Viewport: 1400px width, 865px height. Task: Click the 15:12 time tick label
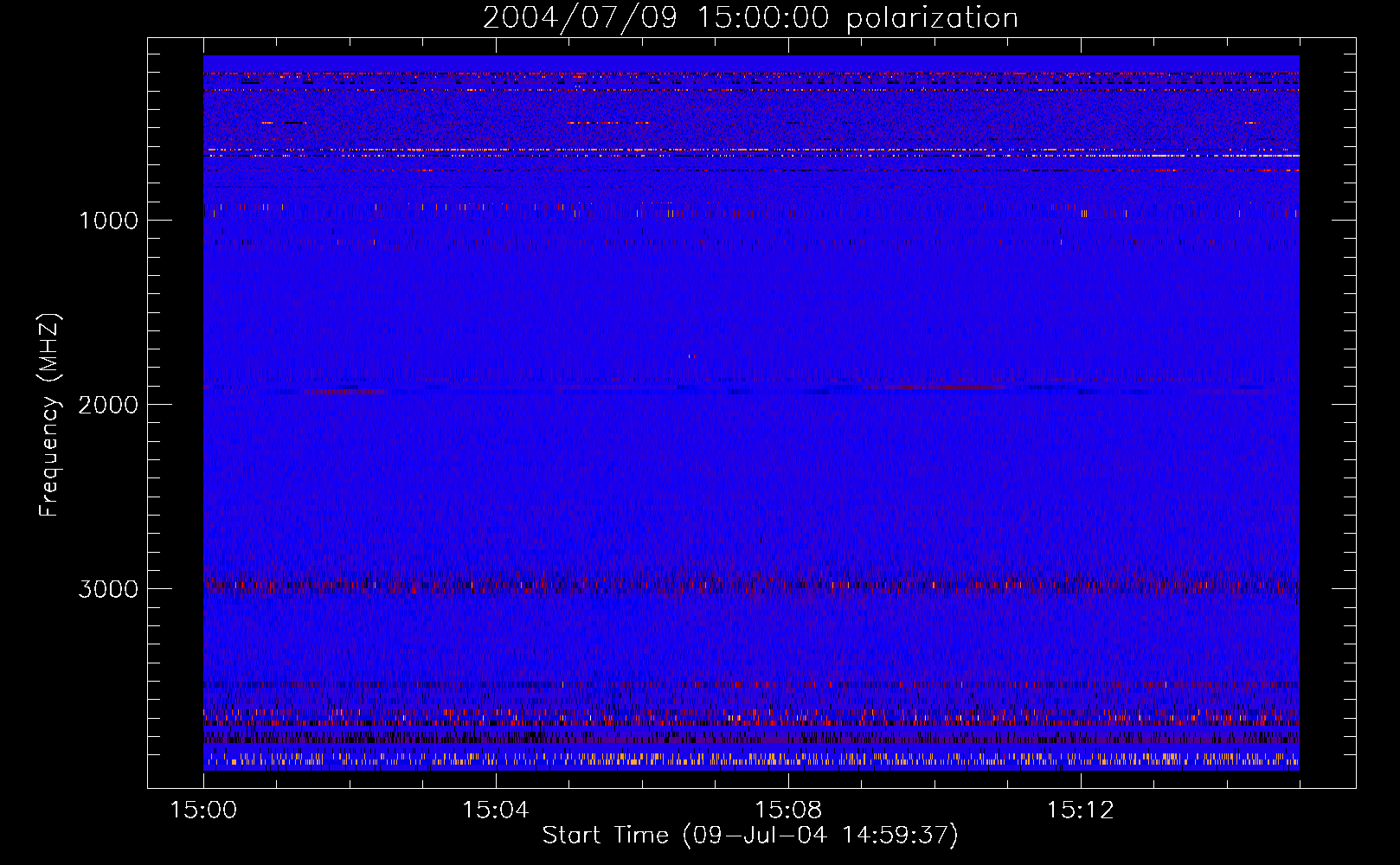[x=1080, y=810]
